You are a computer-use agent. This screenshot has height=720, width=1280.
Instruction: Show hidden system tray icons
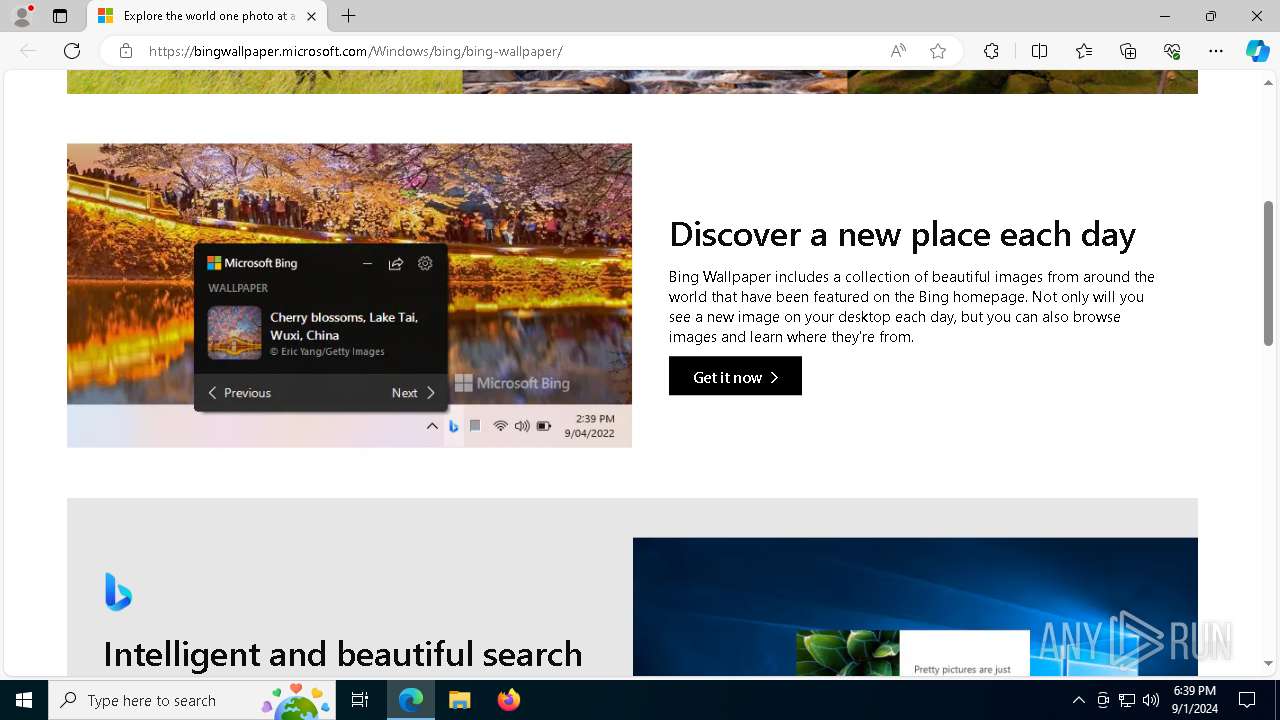click(x=1078, y=700)
